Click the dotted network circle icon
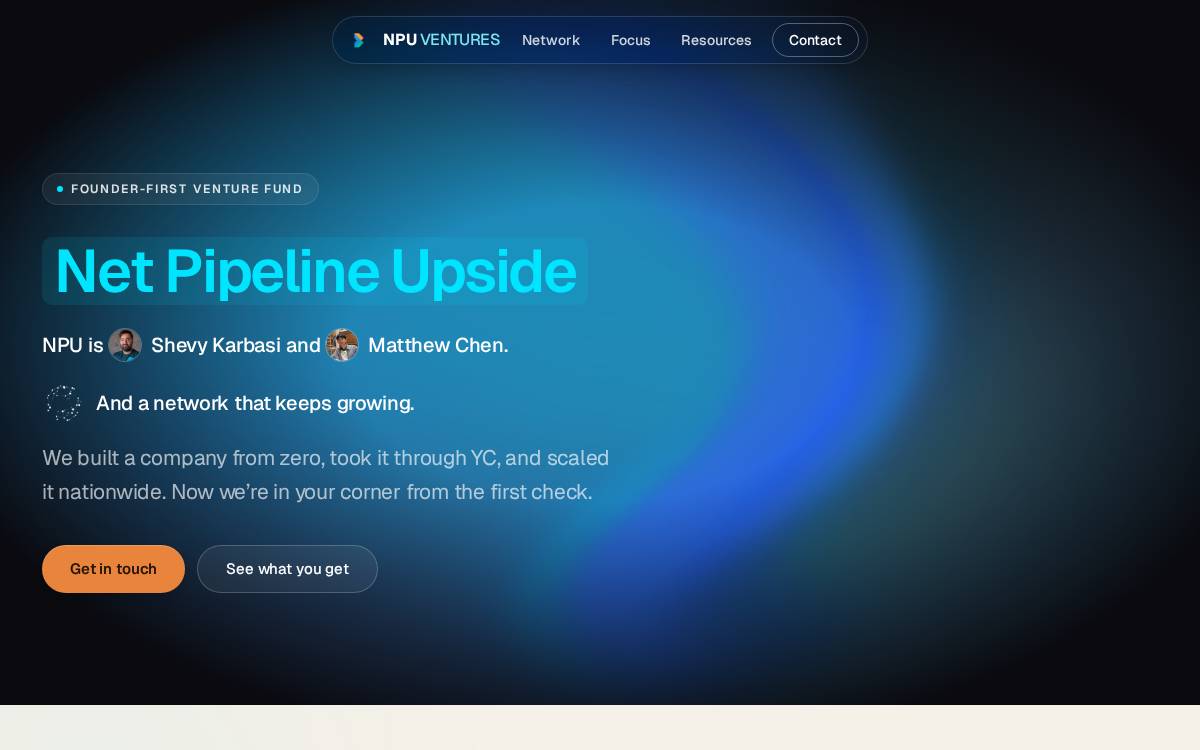 coord(63,403)
